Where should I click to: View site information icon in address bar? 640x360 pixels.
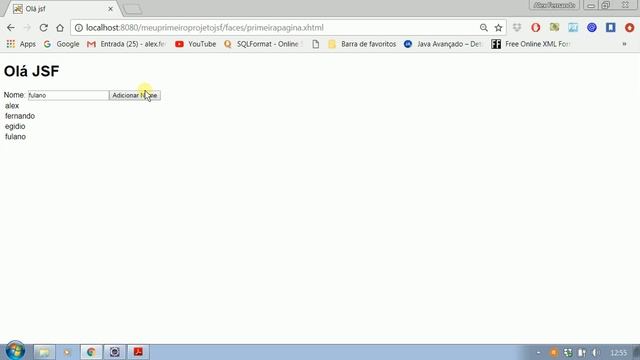(x=79, y=28)
